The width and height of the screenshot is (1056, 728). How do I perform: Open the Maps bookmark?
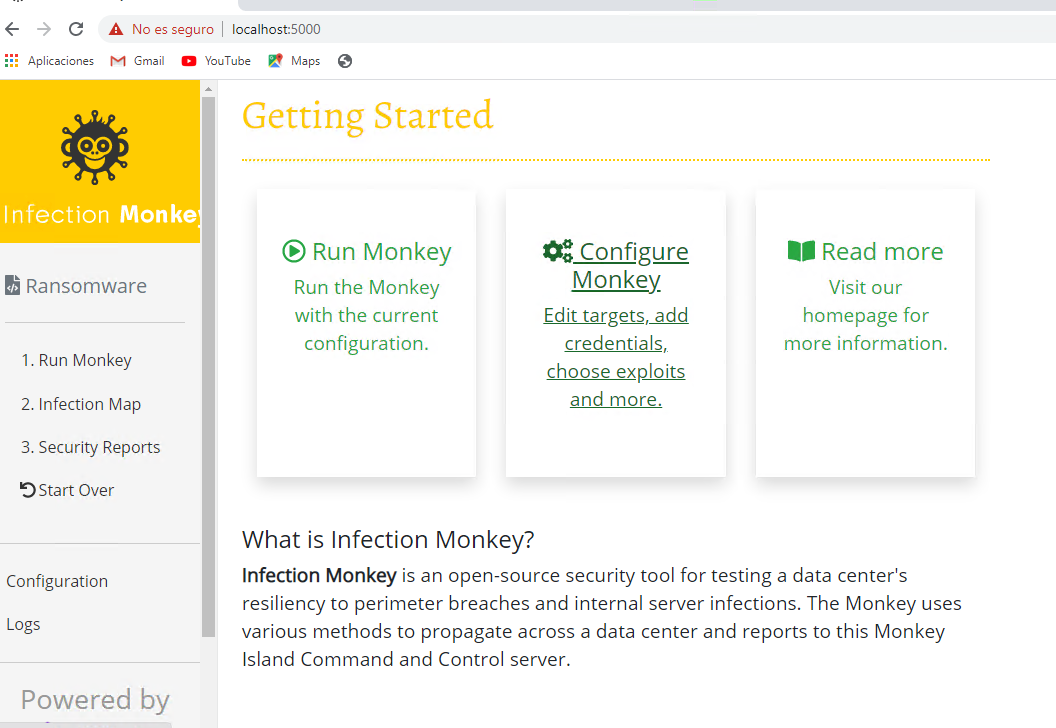pos(294,61)
